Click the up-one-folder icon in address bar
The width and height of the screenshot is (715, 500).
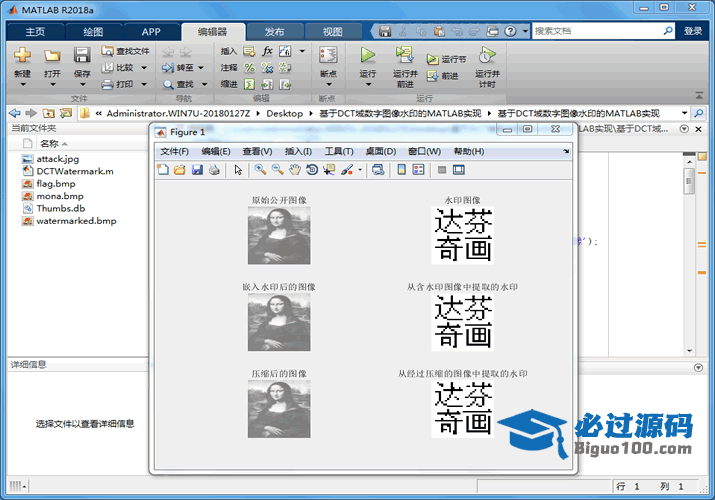coord(48,113)
